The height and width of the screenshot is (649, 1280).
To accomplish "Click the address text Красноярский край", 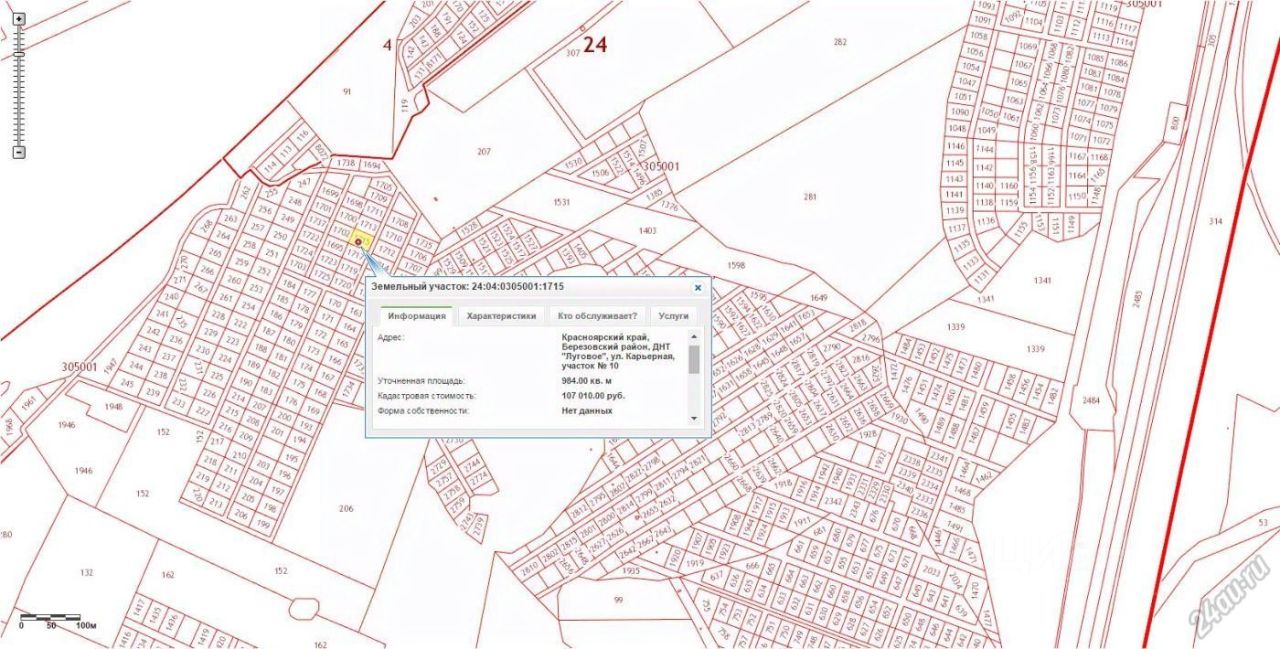I will point(606,337).
